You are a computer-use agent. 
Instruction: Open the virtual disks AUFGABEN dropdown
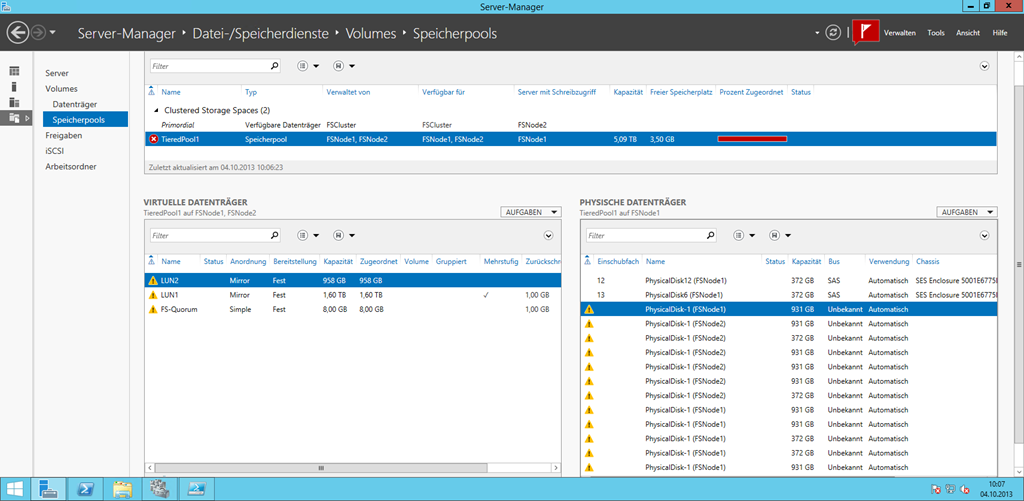[x=530, y=212]
